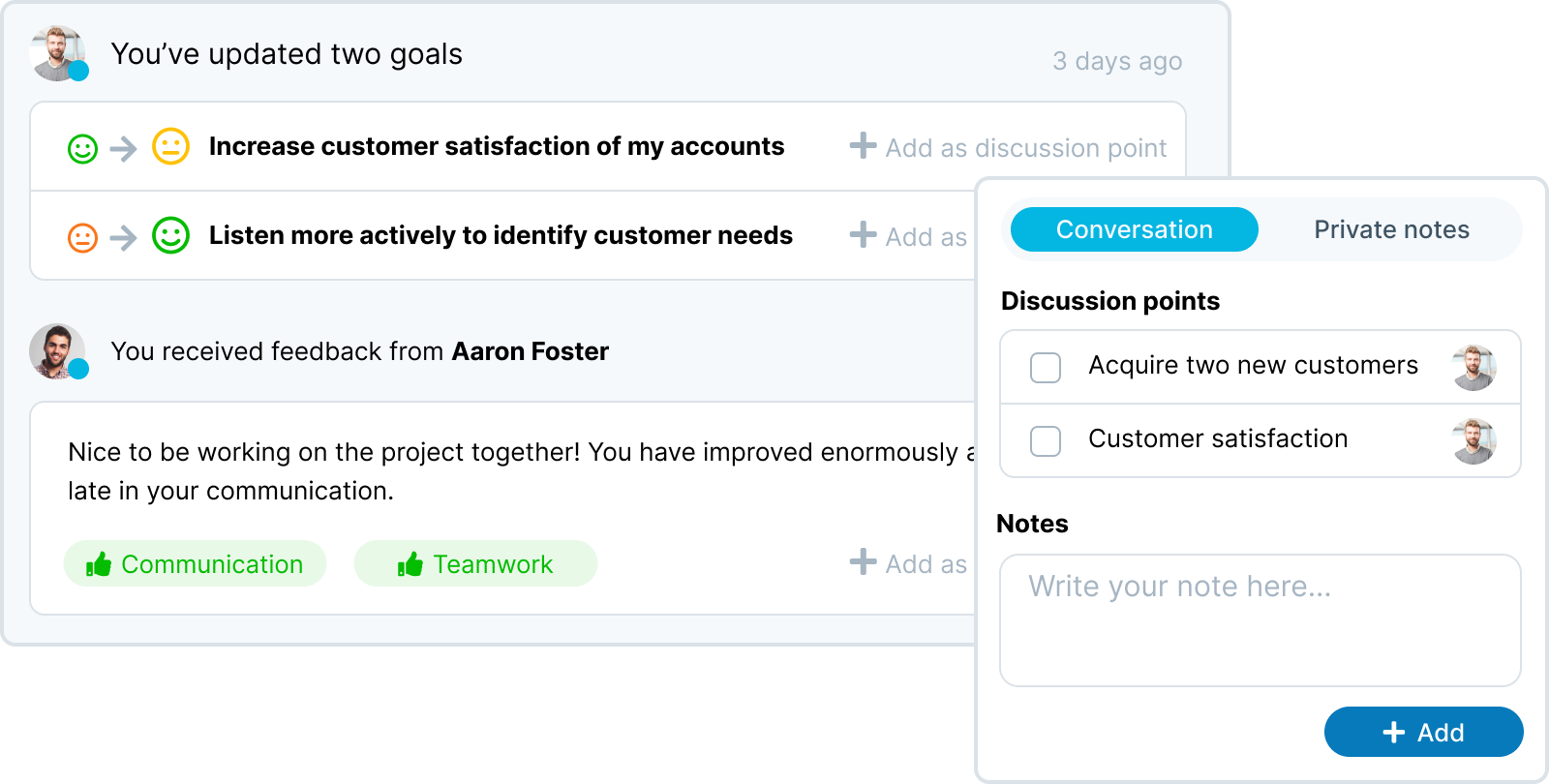Click your avatar beside updated goals

click(57, 53)
